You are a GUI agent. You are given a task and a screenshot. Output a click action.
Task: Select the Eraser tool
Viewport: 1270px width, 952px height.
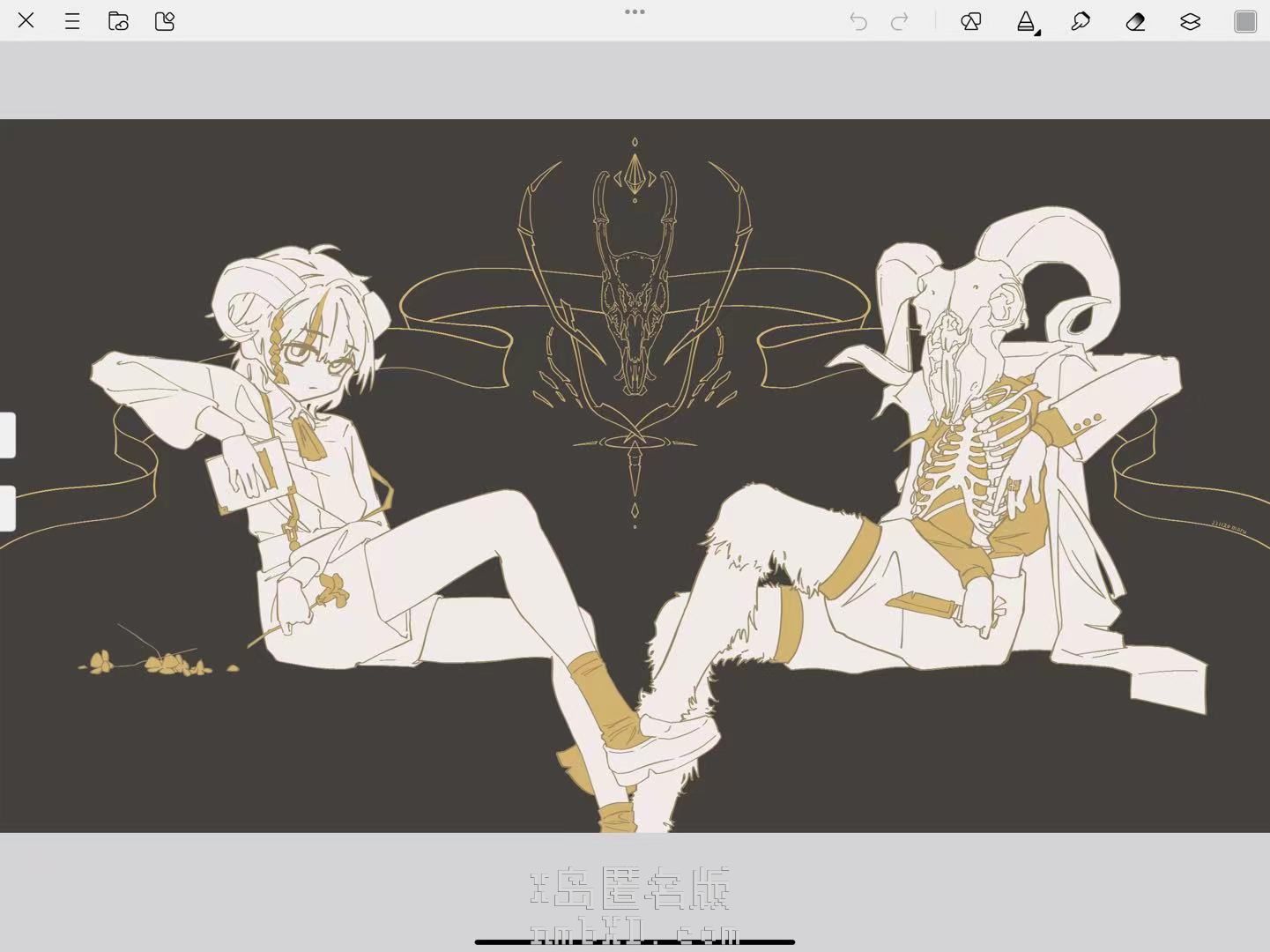coord(1135,21)
